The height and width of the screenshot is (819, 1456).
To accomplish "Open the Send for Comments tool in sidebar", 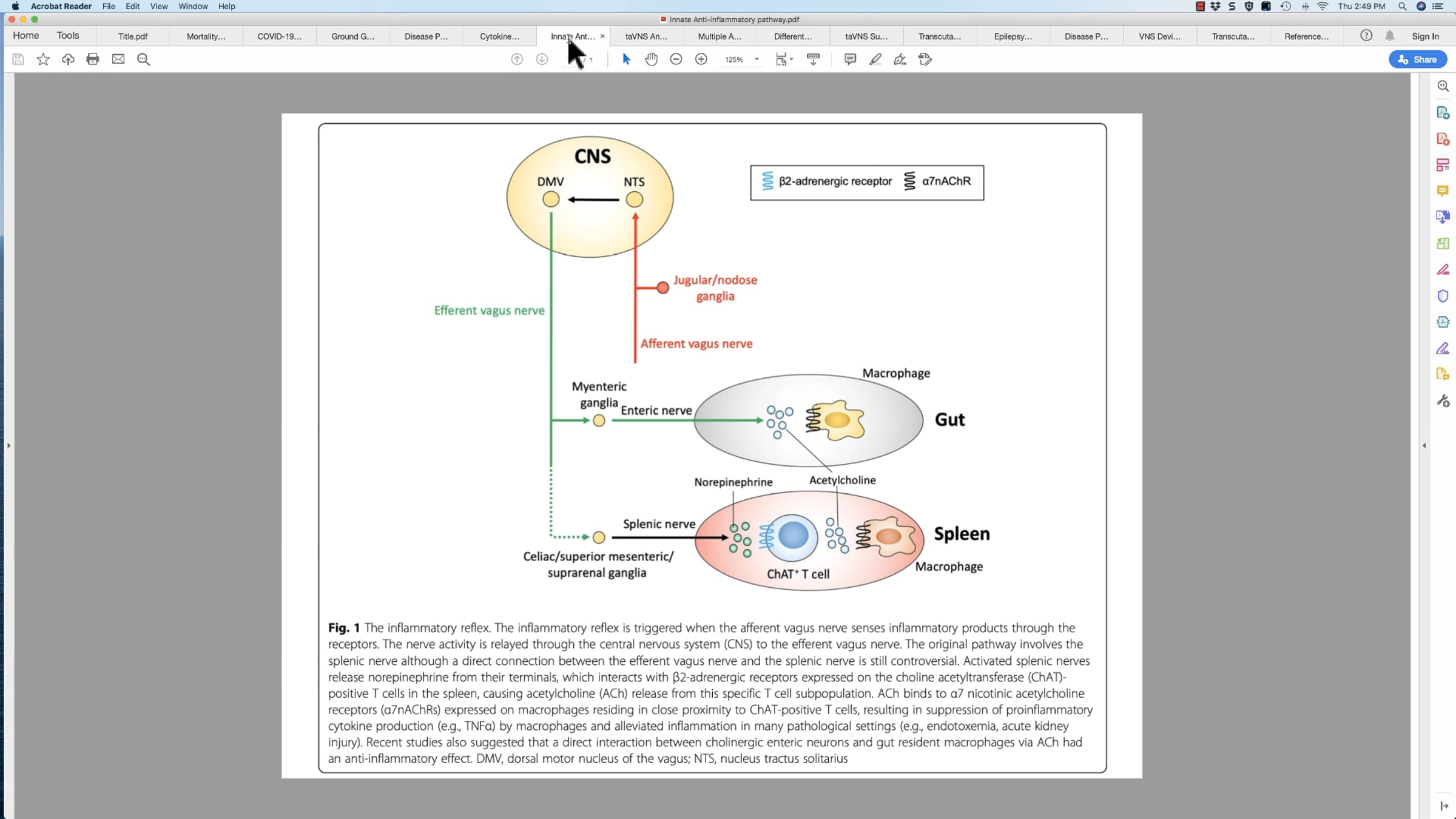I will tap(1443, 374).
